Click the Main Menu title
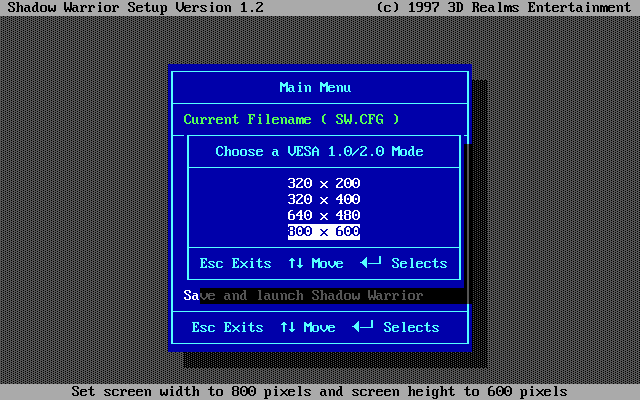This screenshot has width=640, height=400. click(x=315, y=87)
